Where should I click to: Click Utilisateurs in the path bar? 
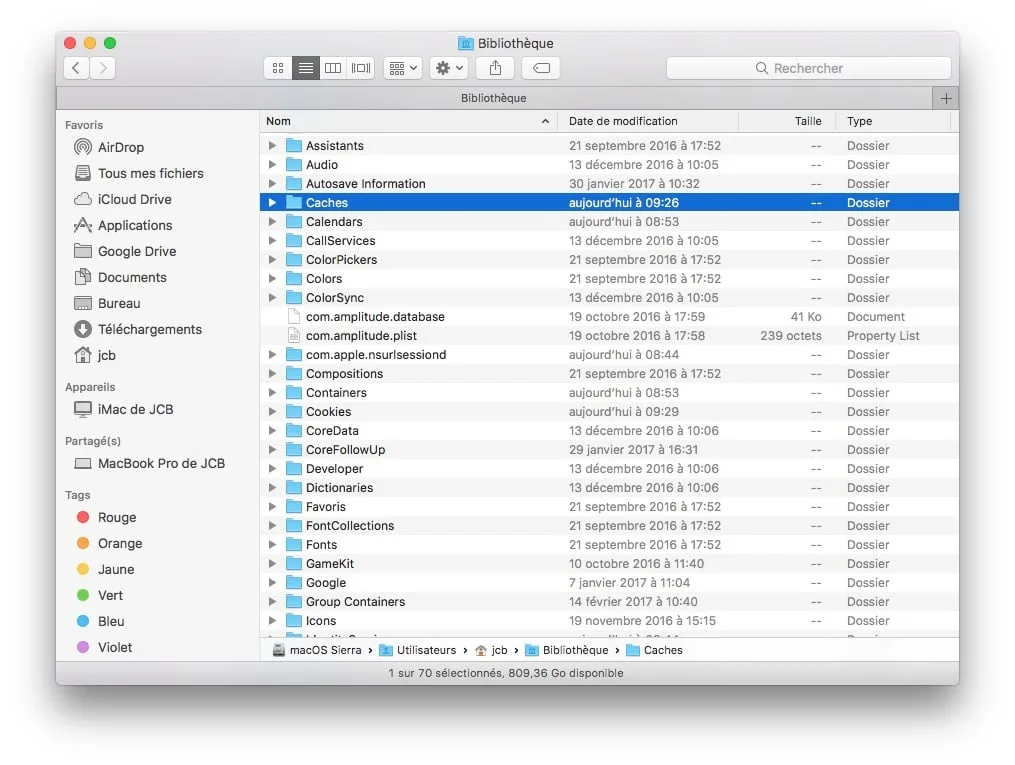[418, 650]
